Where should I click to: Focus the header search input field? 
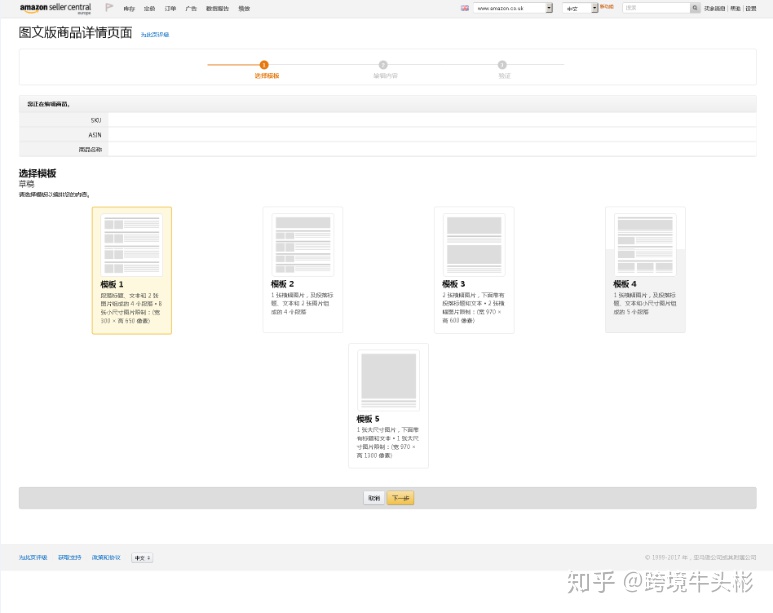click(656, 8)
